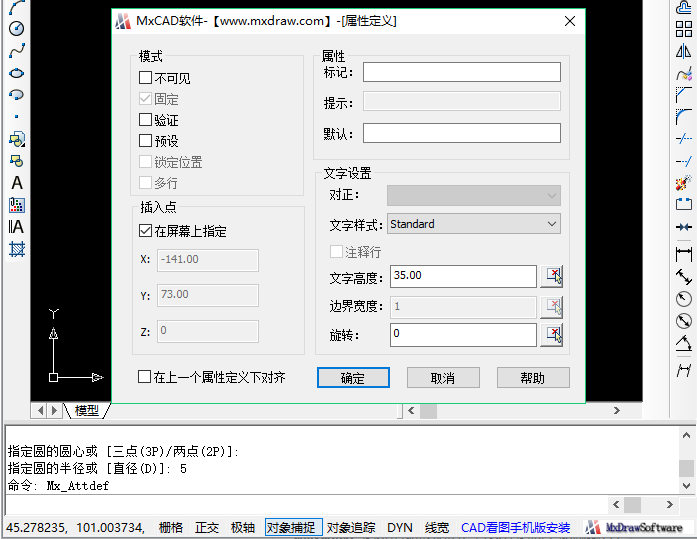This screenshot has height=539, width=697.
Task: Click the Diameter dimension tool icon
Action: [x=684, y=321]
